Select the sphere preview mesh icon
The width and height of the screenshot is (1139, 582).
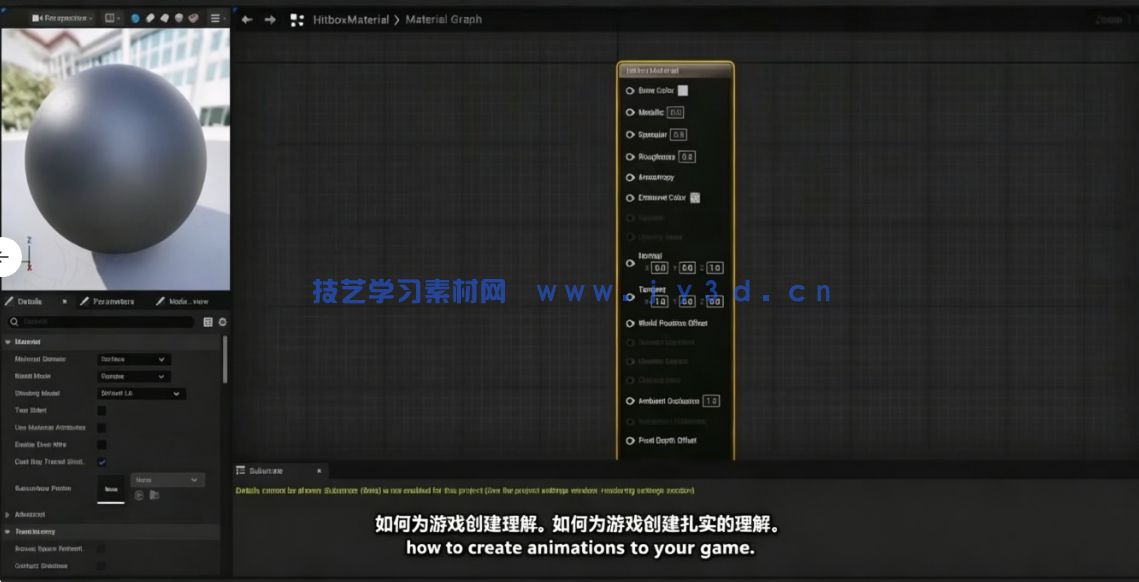[135, 17]
